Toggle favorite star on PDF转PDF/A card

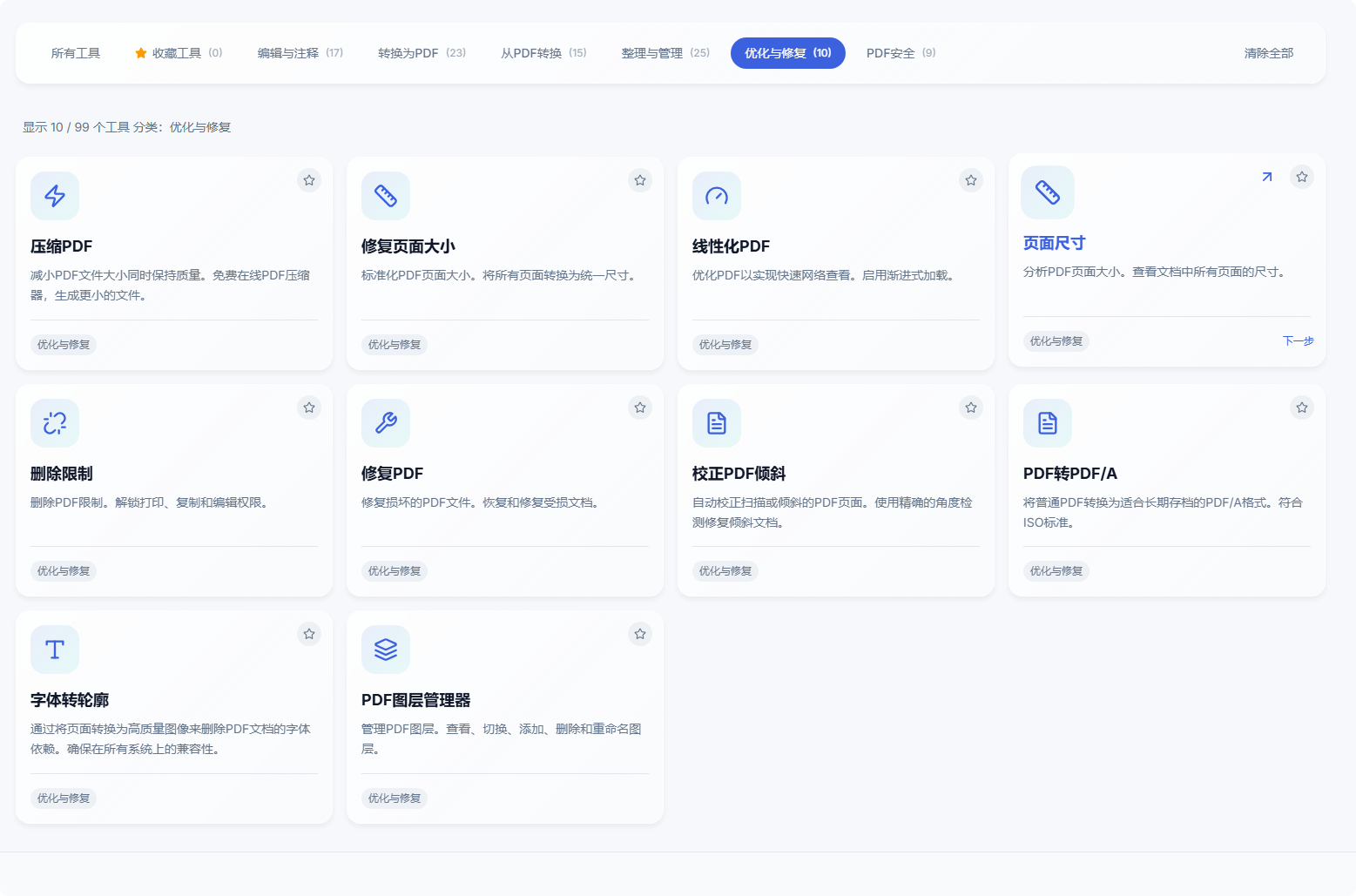(x=1302, y=408)
